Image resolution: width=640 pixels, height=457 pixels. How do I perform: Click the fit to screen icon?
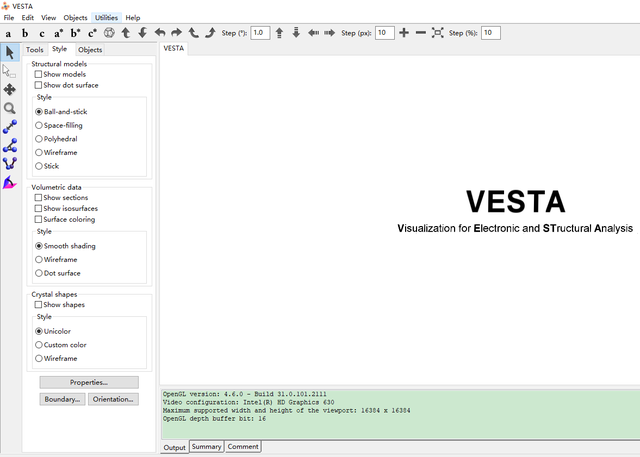click(x=438, y=33)
